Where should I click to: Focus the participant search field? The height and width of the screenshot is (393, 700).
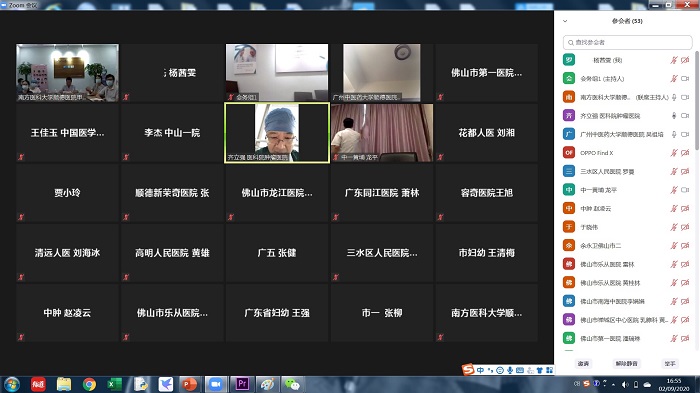click(627, 42)
